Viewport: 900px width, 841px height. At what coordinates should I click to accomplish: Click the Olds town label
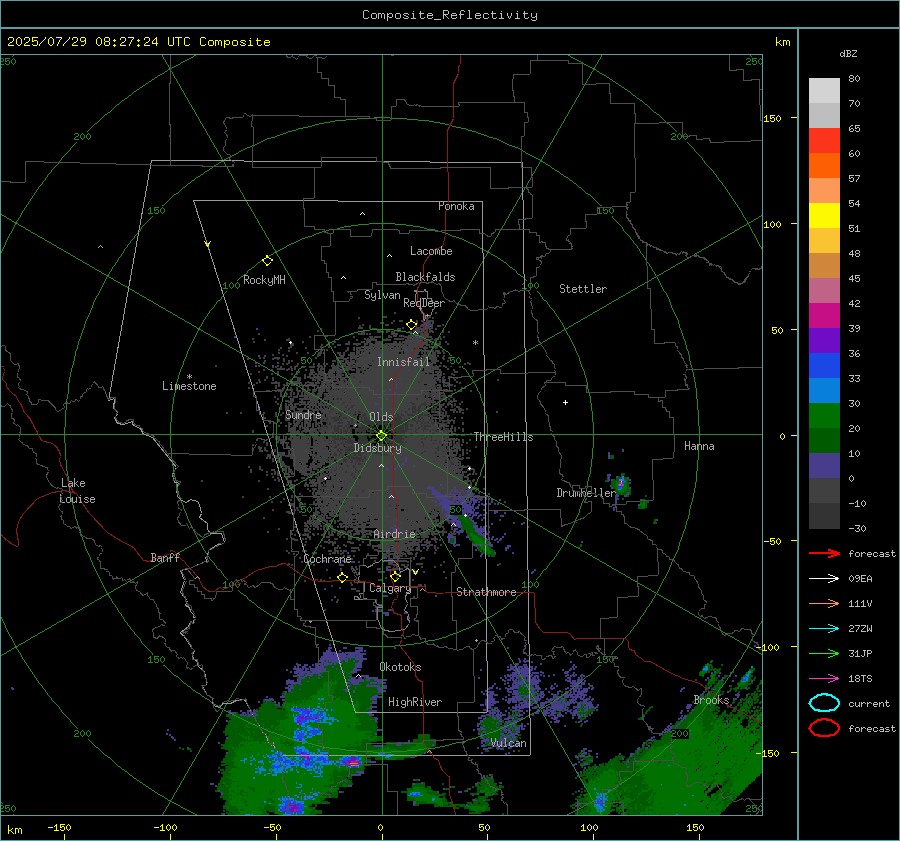coord(381,417)
